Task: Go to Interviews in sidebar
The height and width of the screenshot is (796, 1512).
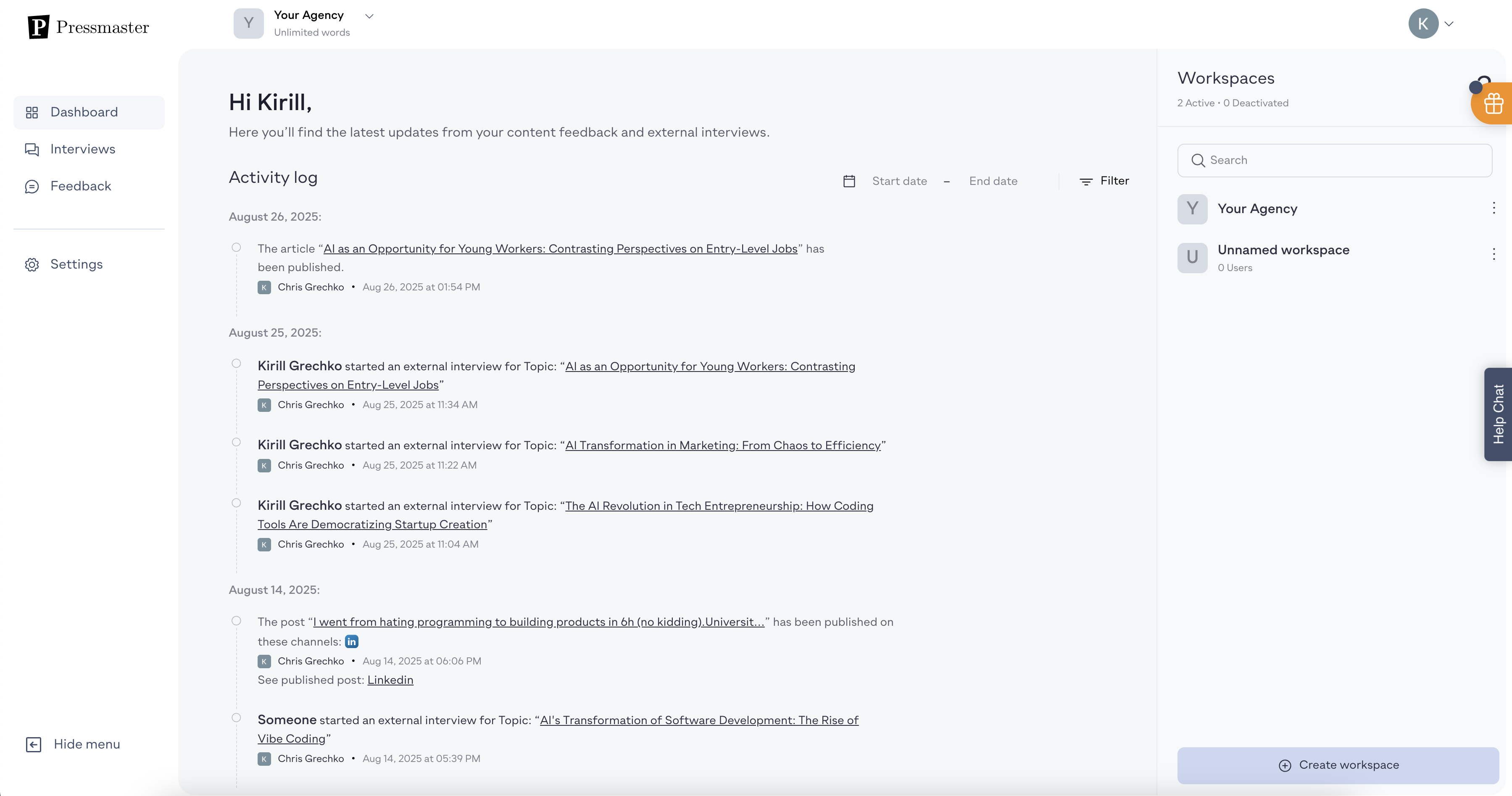Action: [x=83, y=149]
